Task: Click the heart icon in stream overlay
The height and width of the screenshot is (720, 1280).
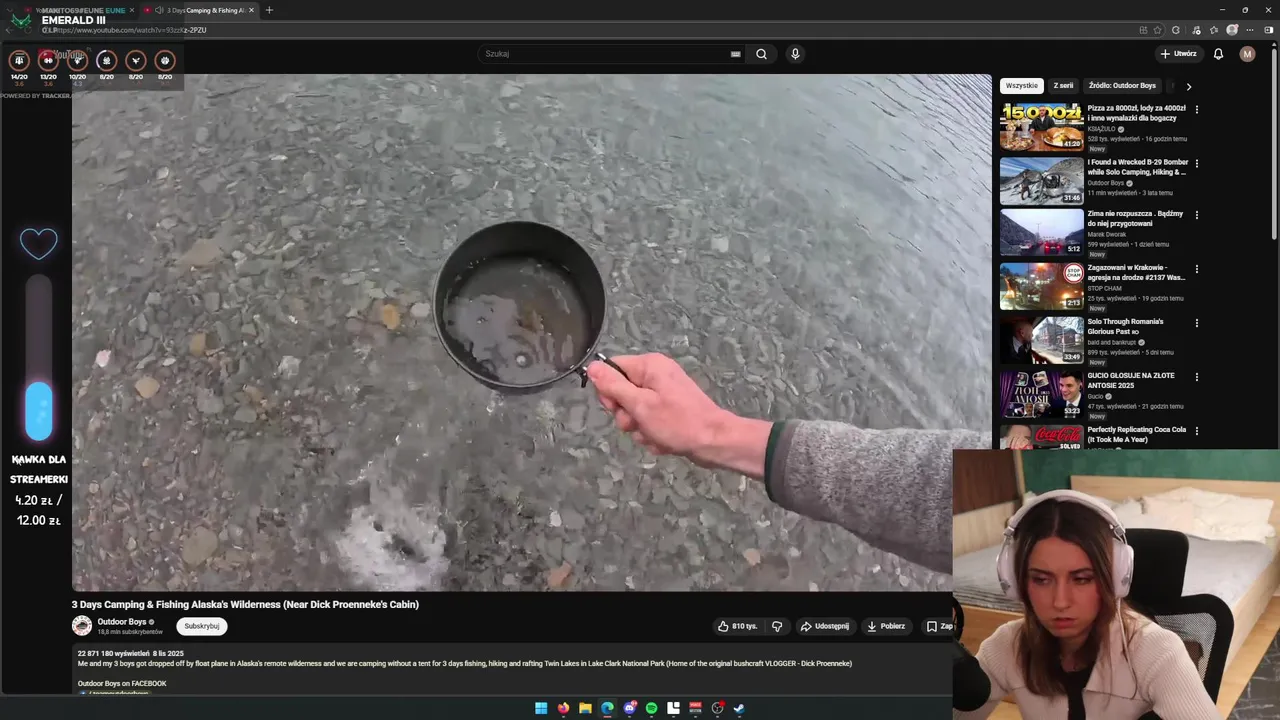Action: 39,243
